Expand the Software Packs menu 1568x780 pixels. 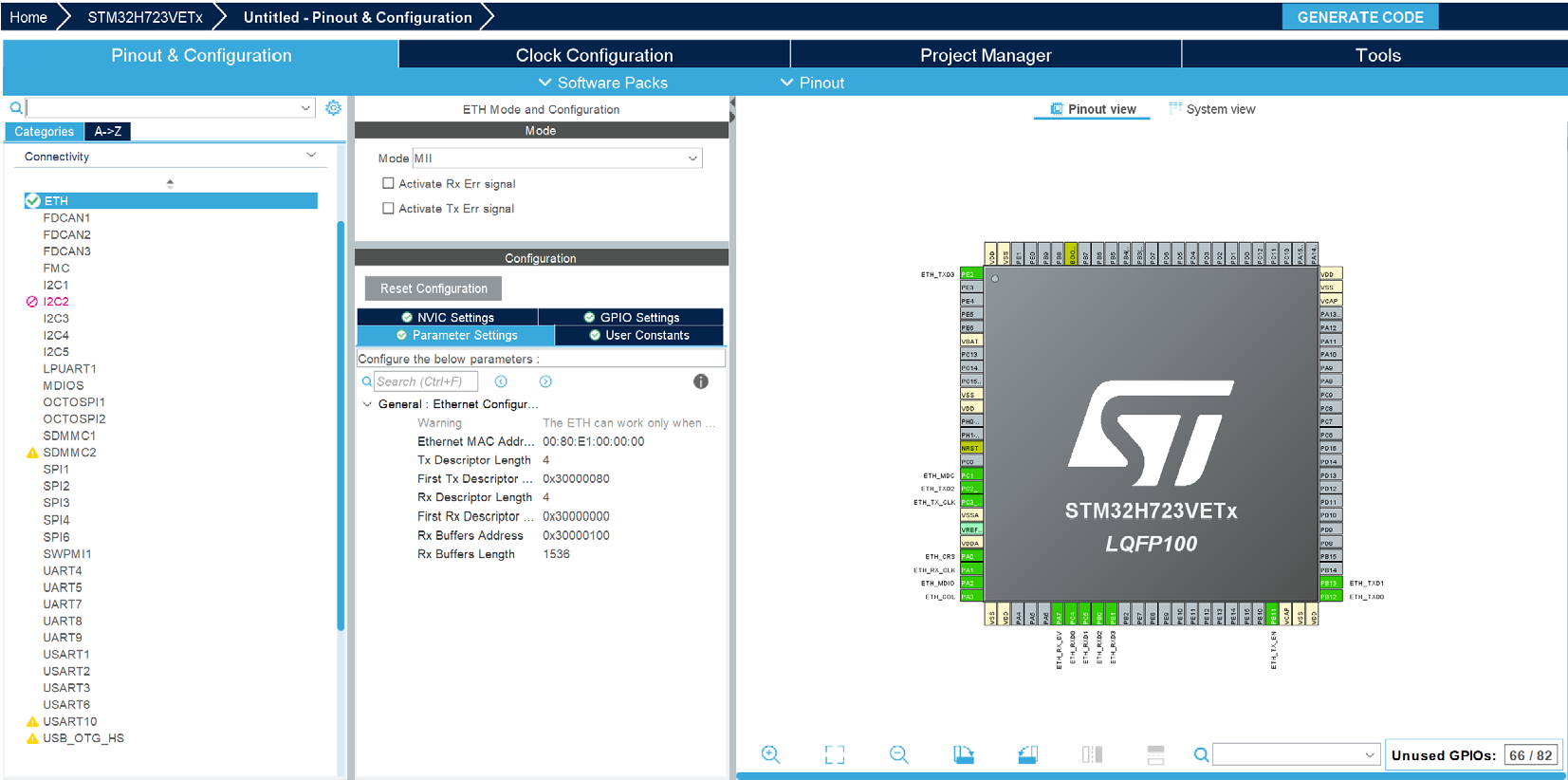603,83
